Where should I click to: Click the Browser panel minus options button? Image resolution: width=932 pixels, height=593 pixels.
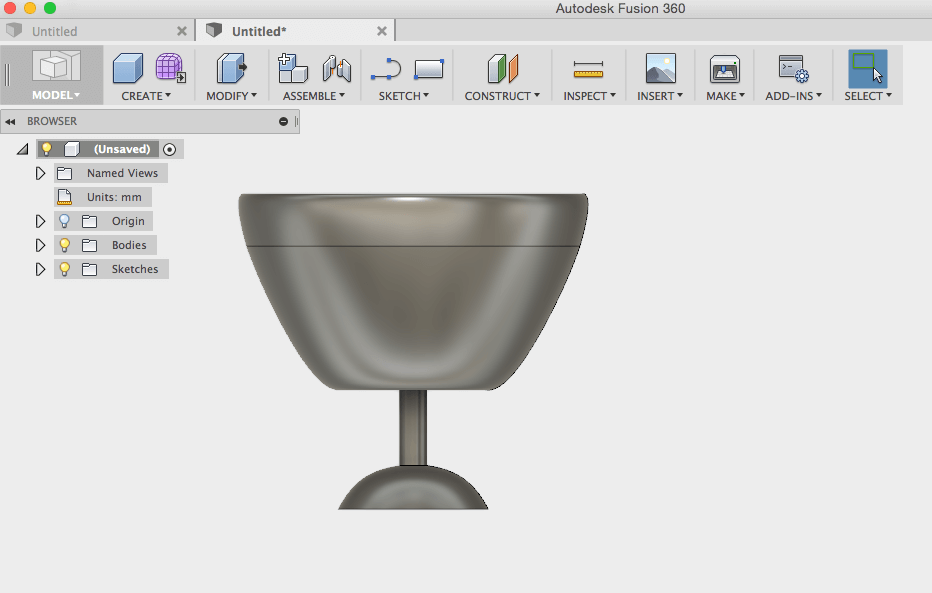(284, 121)
